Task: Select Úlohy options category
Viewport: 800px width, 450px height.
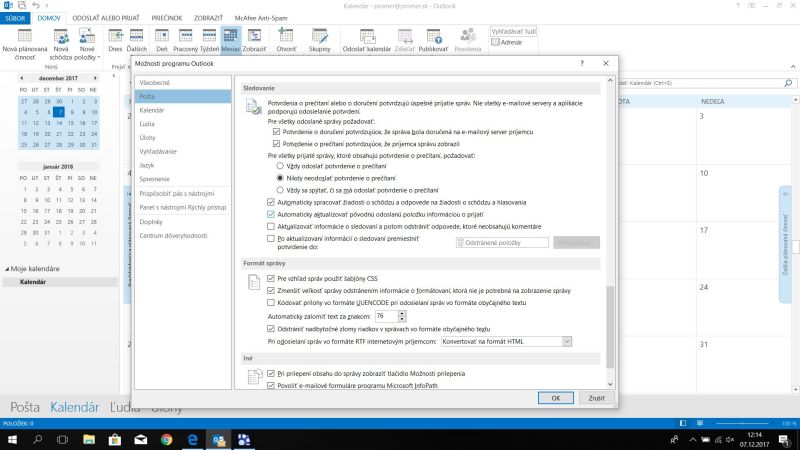Action: pyautogui.click(x=183, y=138)
